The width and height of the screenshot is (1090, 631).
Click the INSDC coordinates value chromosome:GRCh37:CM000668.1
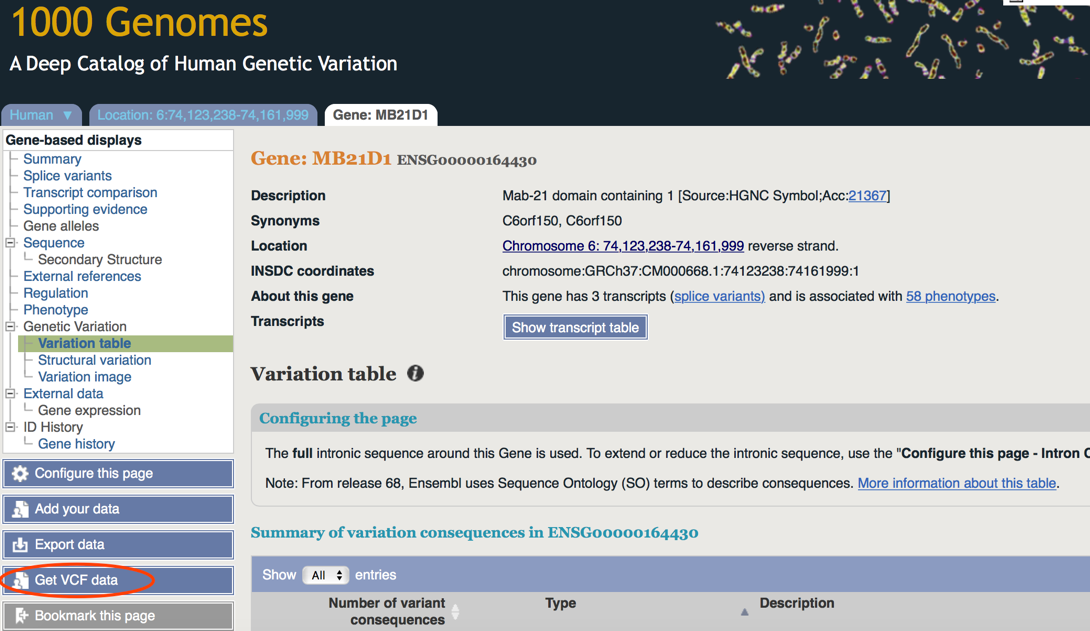[x=681, y=271]
